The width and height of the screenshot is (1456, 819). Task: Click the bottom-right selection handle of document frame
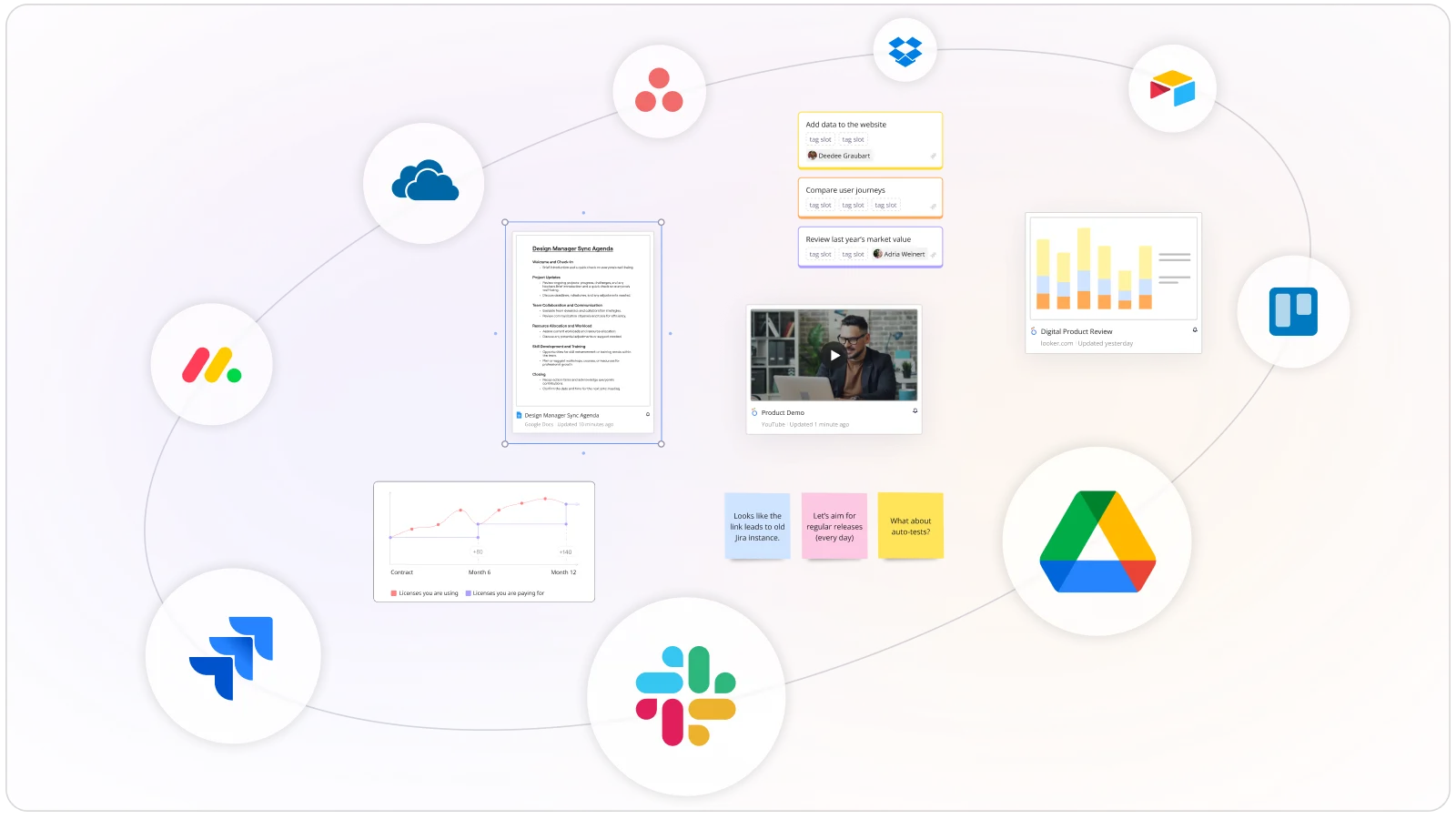662,444
